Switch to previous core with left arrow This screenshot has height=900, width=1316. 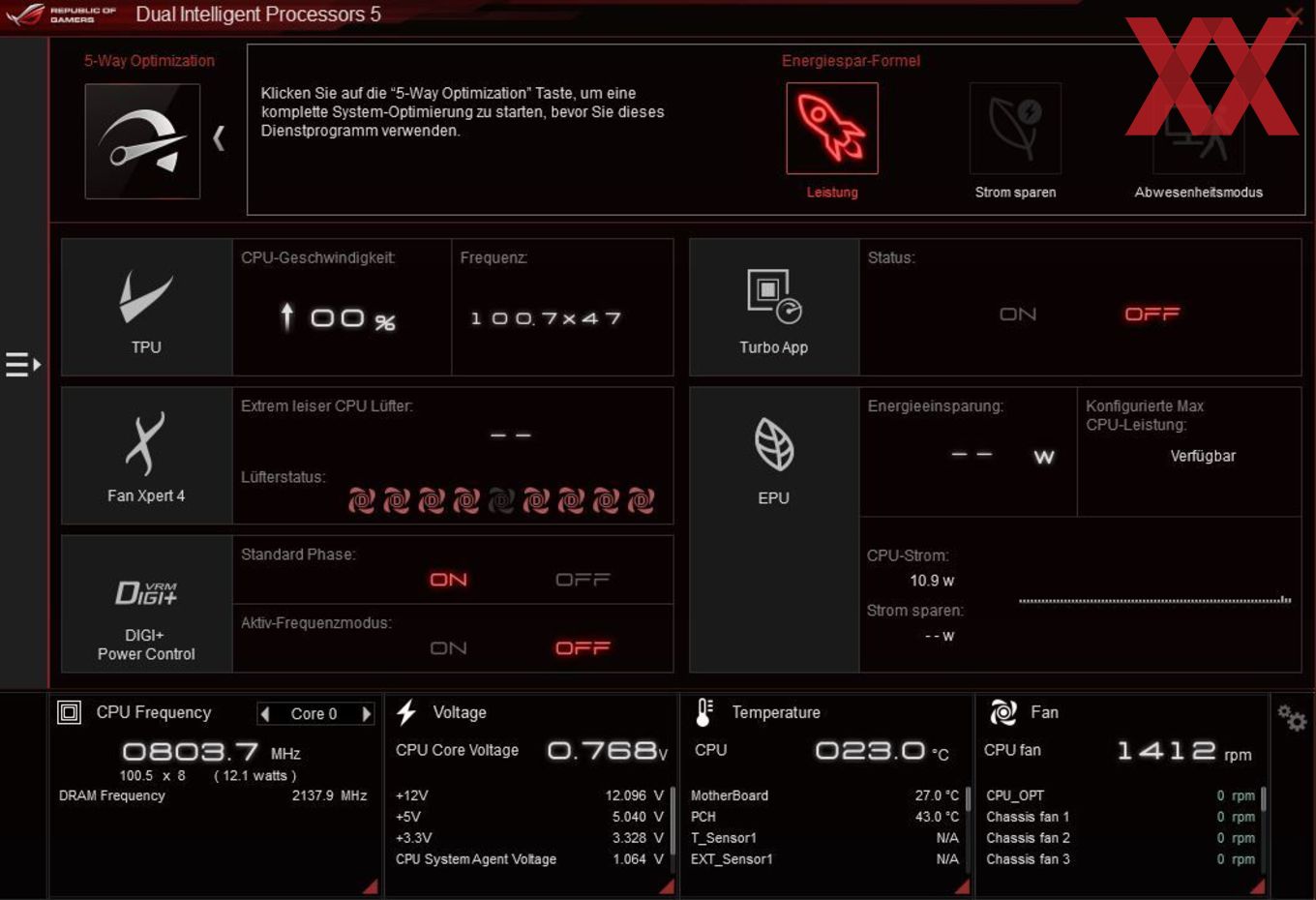coord(265,714)
